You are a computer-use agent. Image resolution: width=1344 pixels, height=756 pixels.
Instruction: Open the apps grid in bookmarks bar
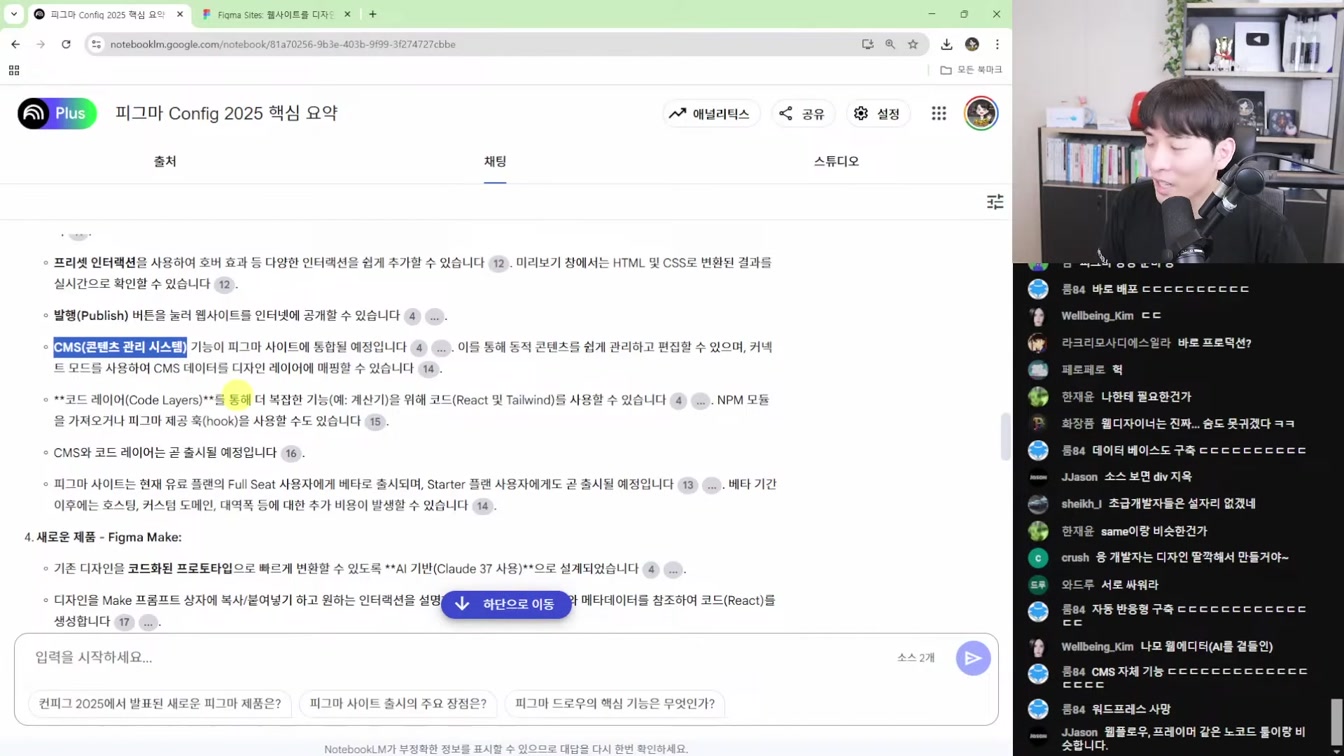pyautogui.click(x=14, y=70)
